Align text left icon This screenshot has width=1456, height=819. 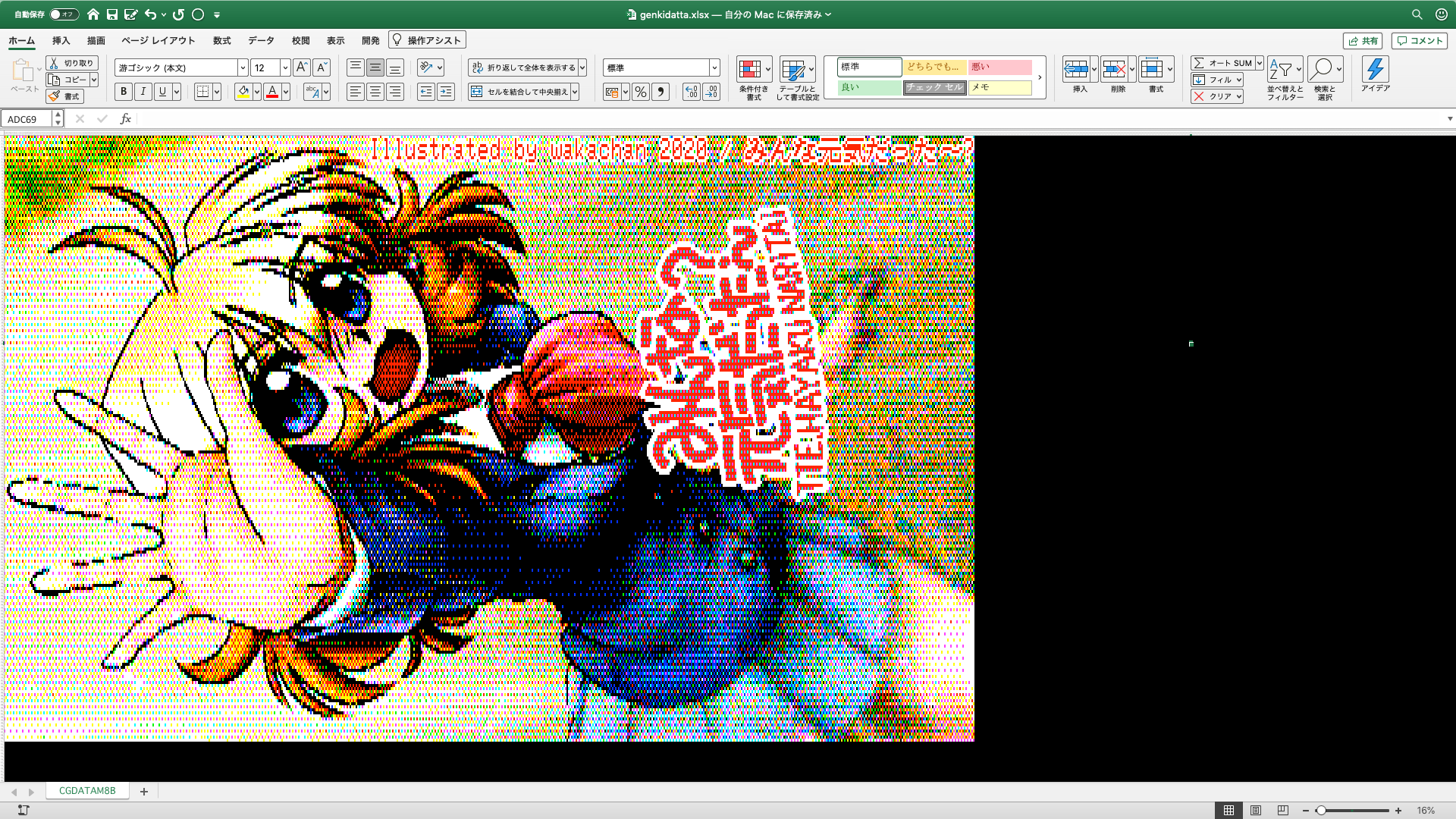click(355, 92)
